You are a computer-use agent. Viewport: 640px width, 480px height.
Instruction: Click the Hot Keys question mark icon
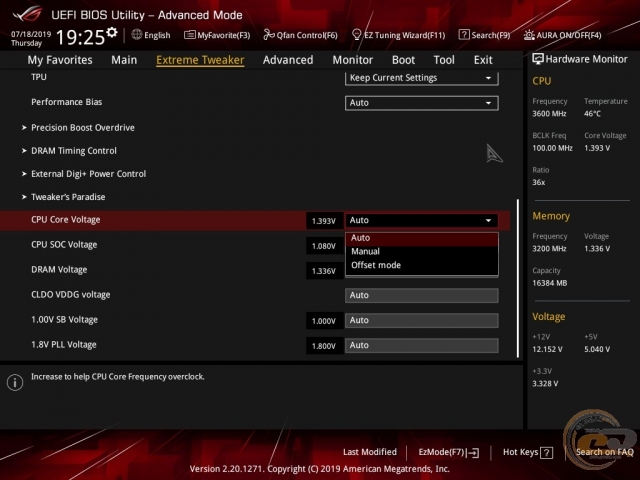click(546, 453)
